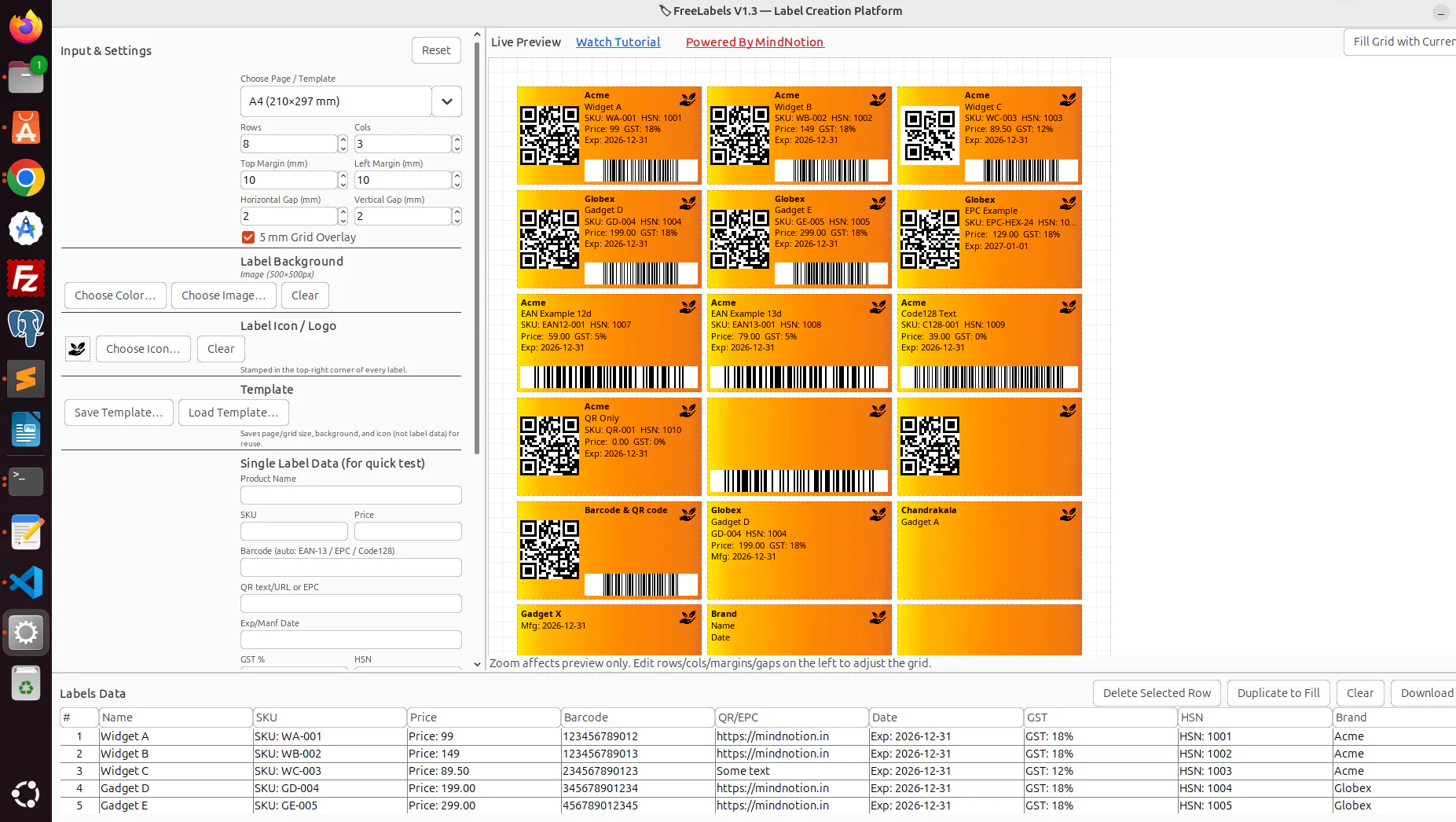1456x822 pixels.
Task: Click the Rows spinner arrows
Action: pyautogui.click(x=343, y=144)
